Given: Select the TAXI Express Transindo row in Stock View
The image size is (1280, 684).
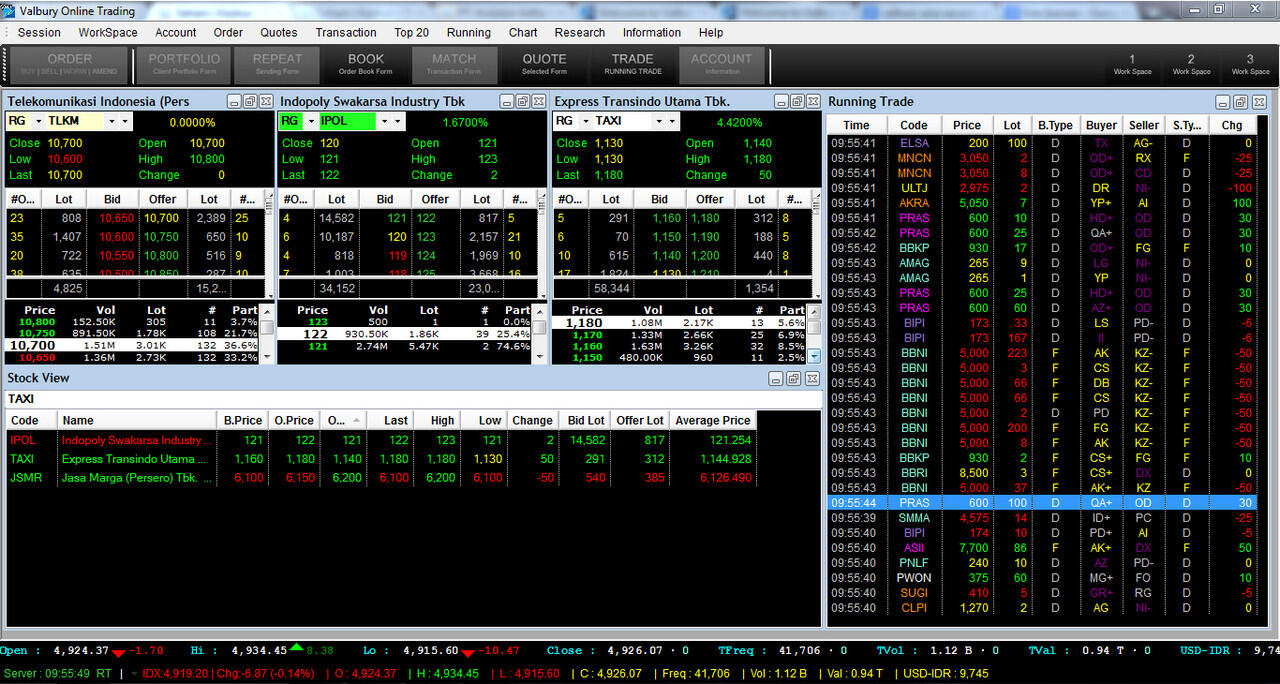Looking at the screenshot, I should [x=381, y=459].
